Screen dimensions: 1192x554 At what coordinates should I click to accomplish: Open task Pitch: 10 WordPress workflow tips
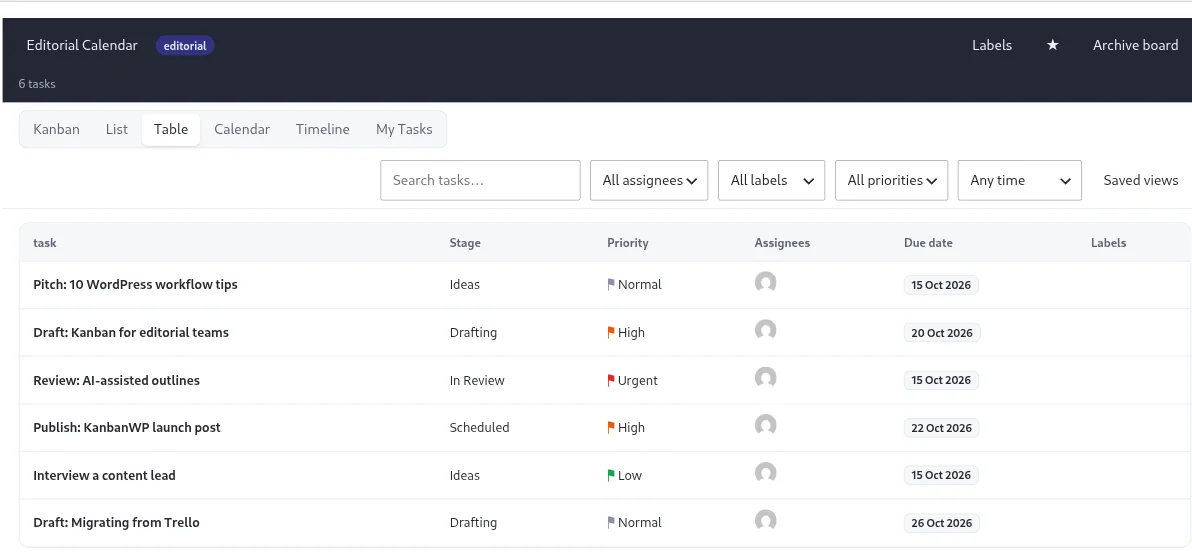click(x=135, y=285)
